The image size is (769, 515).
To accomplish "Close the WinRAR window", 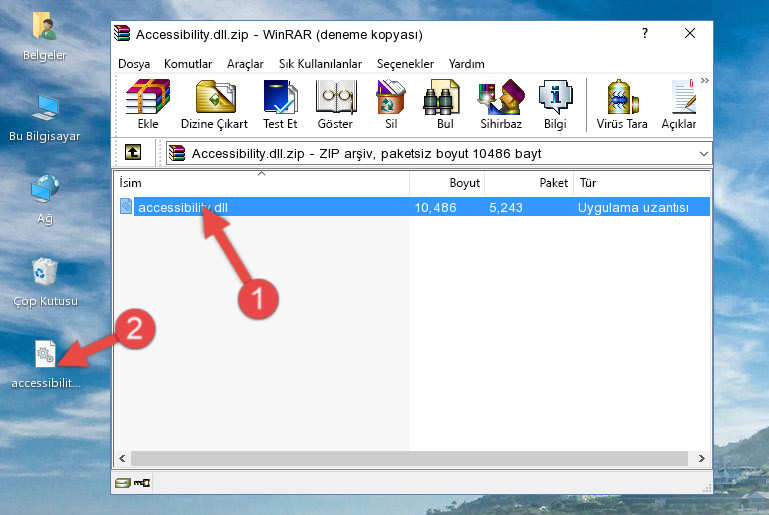I will click(x=690, y=33).
